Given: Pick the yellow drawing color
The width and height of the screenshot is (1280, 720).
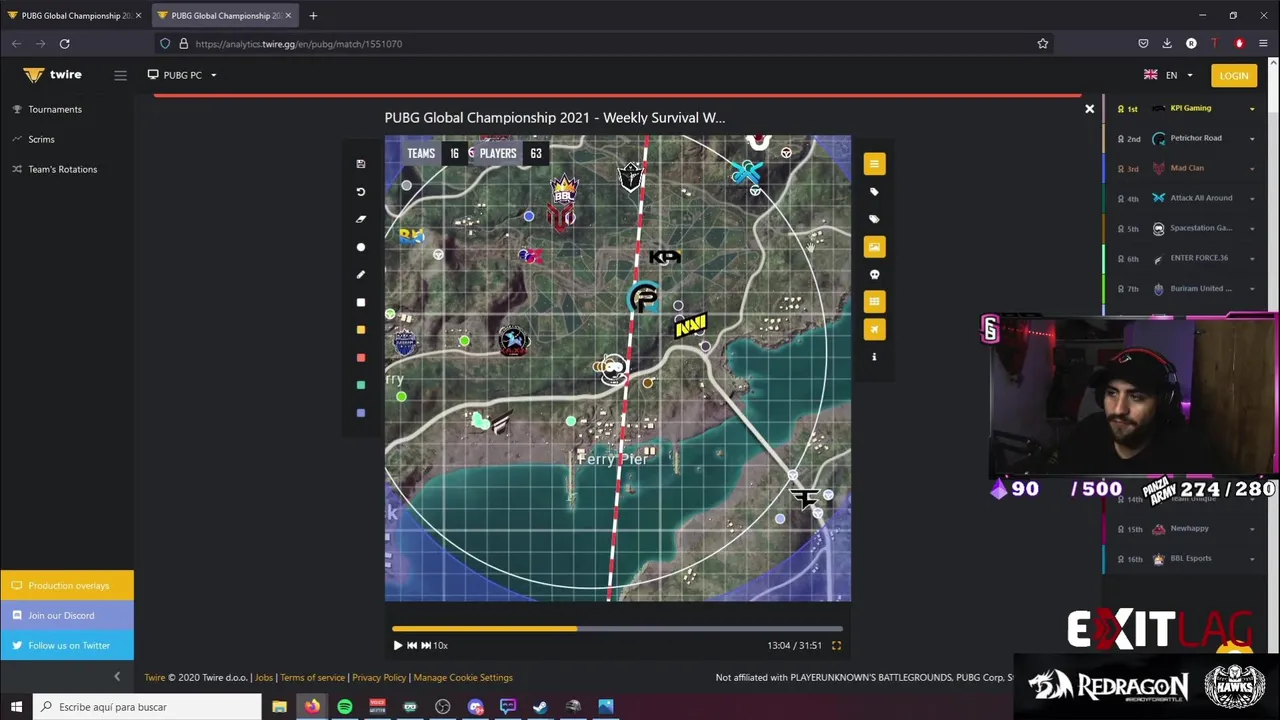Looking at the screenshot, I should (x=361, y=330).
